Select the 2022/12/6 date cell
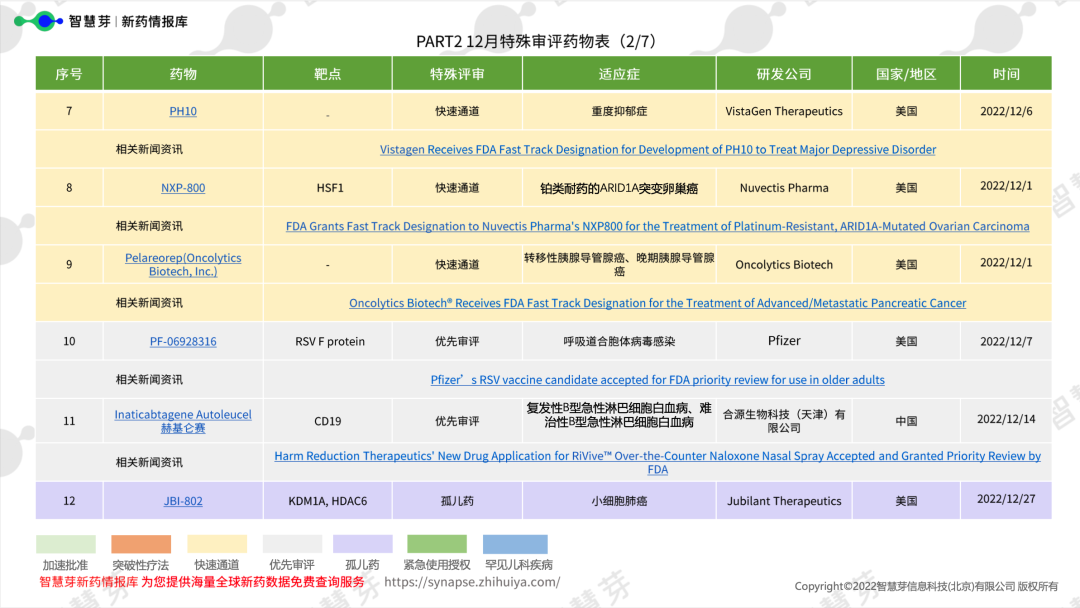 click(x=1006, y=111)
